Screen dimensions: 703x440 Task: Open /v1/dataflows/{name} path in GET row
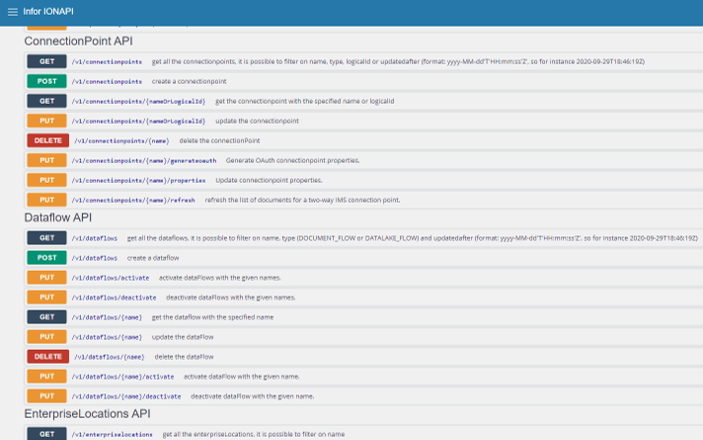click(x=107, y=317)
